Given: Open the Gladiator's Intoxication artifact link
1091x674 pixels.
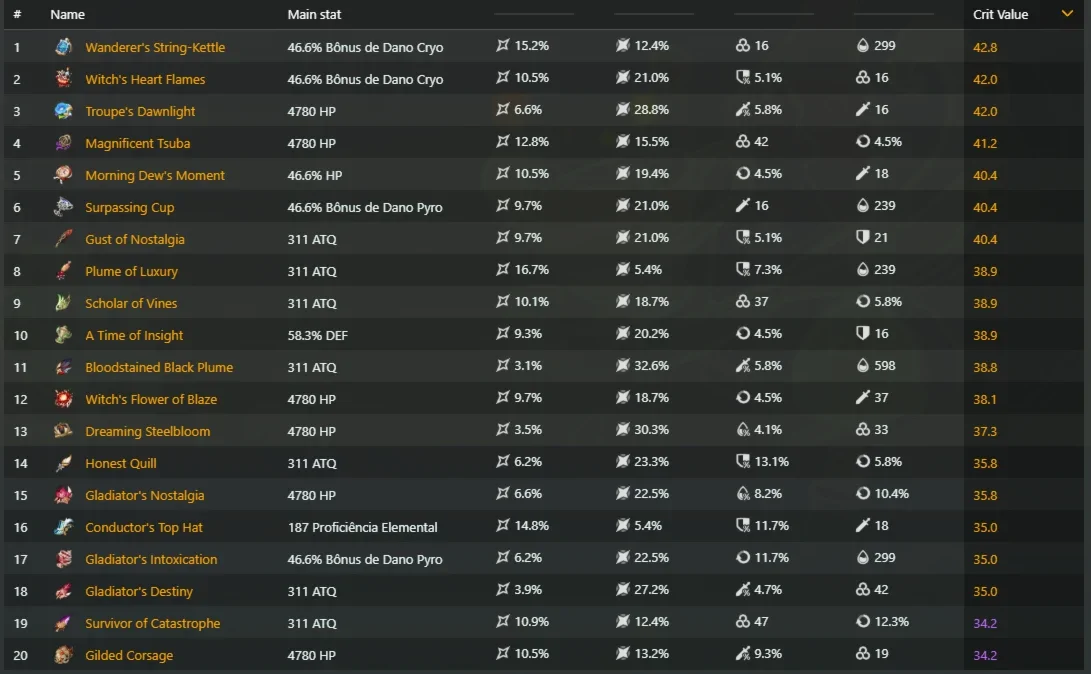Looking at the screenshot, I should [151, 559].
